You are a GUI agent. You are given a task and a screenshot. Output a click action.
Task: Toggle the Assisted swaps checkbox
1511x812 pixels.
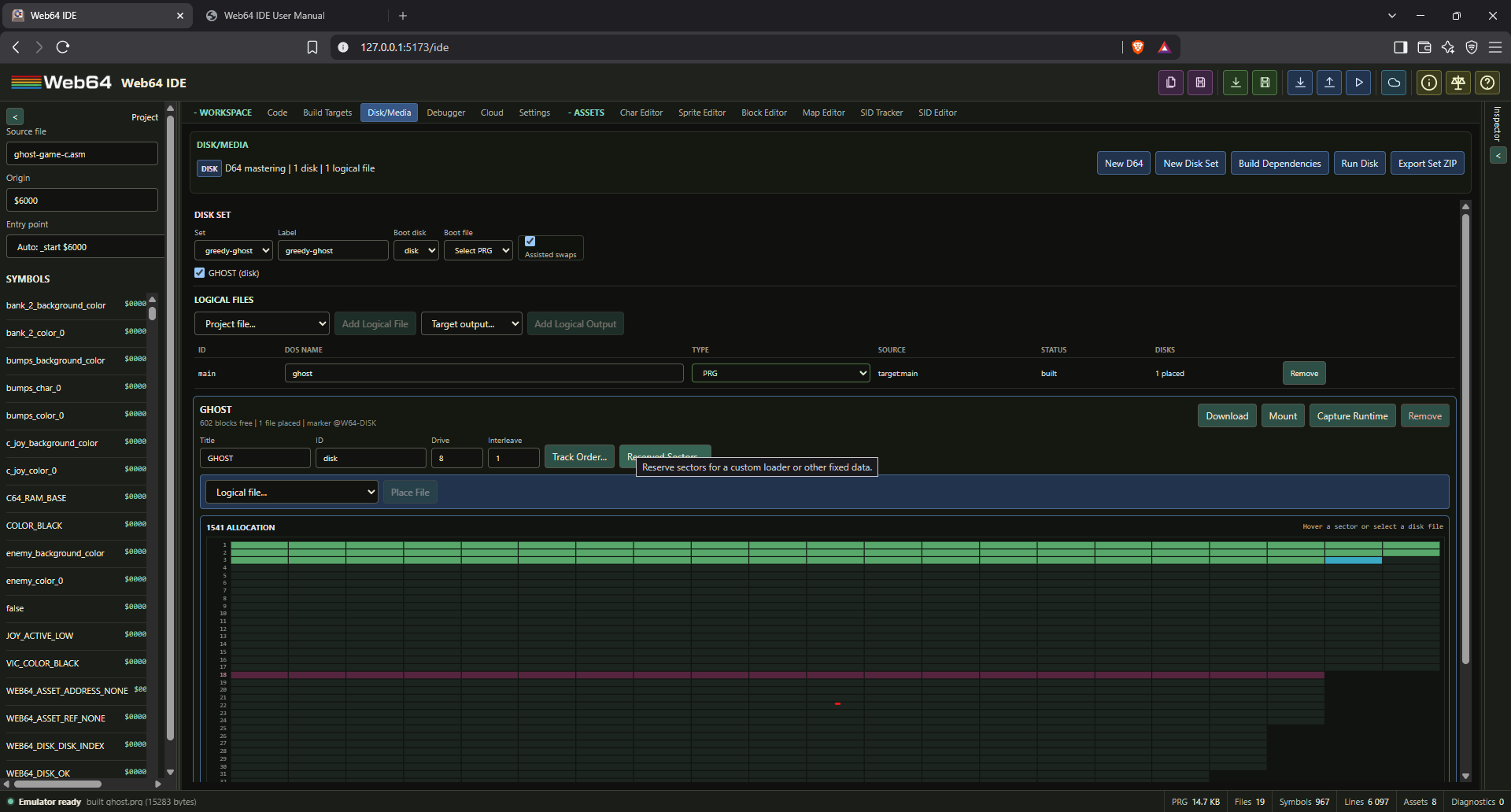point(530,242)
